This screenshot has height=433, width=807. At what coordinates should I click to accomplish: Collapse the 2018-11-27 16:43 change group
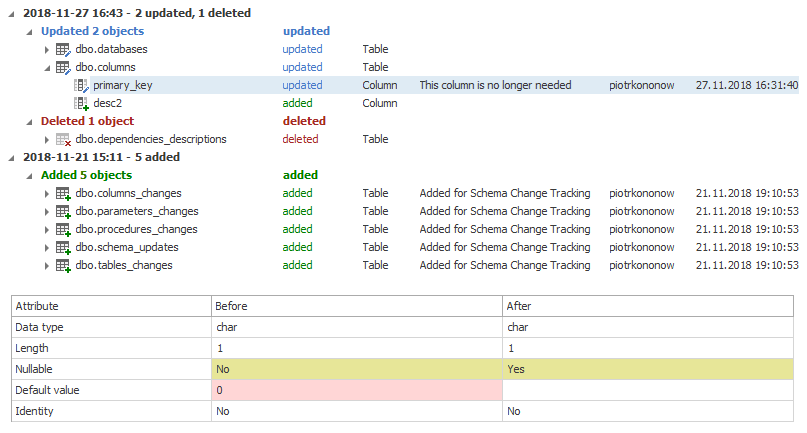[12, 14]
